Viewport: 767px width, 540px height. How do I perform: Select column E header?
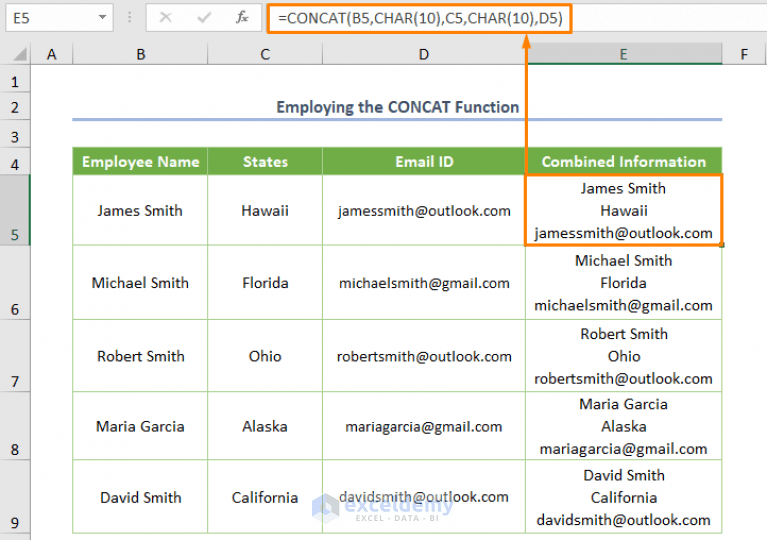624,54
